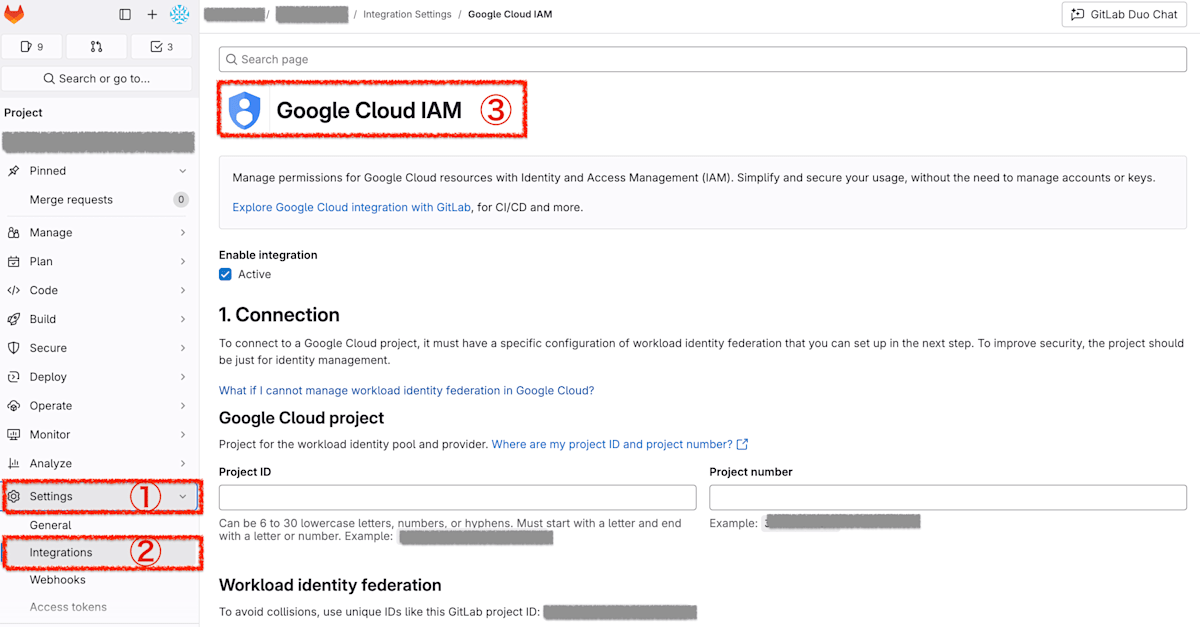This screenshot has width=1200, height=627.
Task: Open Where are my project ID link
Action: point(612,444)
